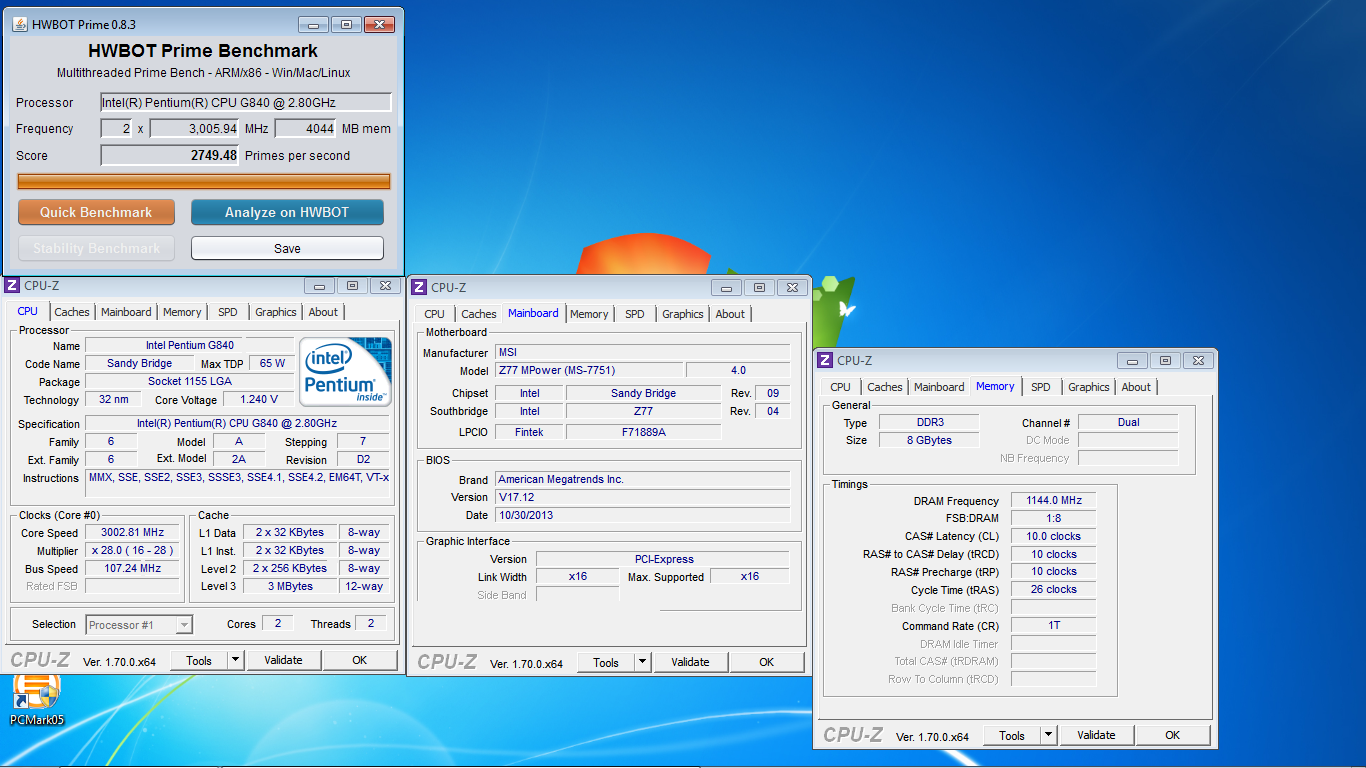Click the 4044 MB mem field
Screen dimensions: 1366x768
coord(305,128)
